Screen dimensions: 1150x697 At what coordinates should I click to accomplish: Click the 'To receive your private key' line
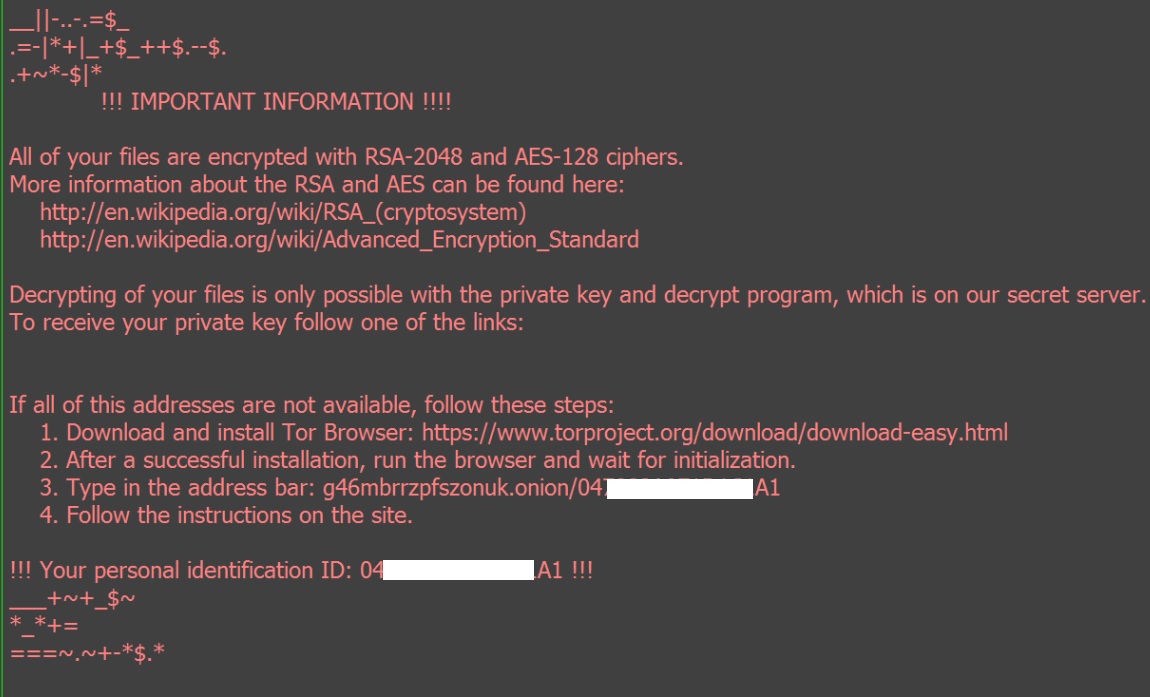coord(266,323)
